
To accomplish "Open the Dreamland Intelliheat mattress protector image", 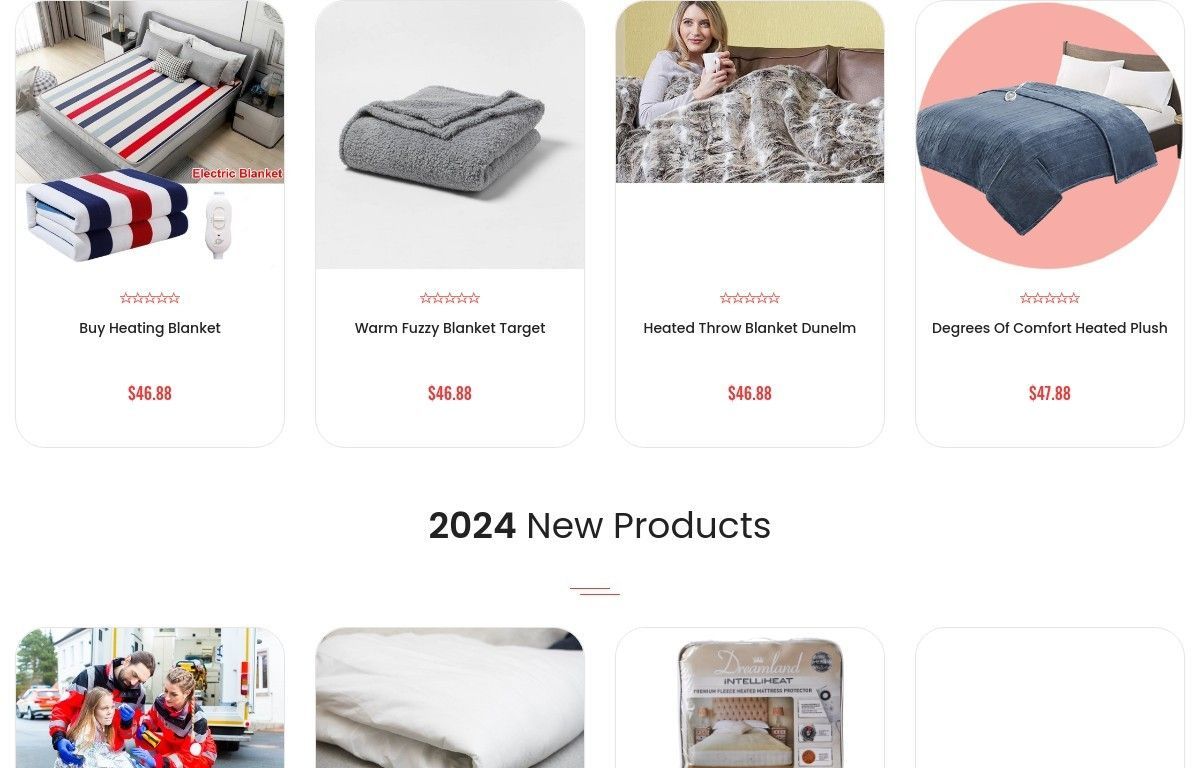I will click(x=750, y=698).
